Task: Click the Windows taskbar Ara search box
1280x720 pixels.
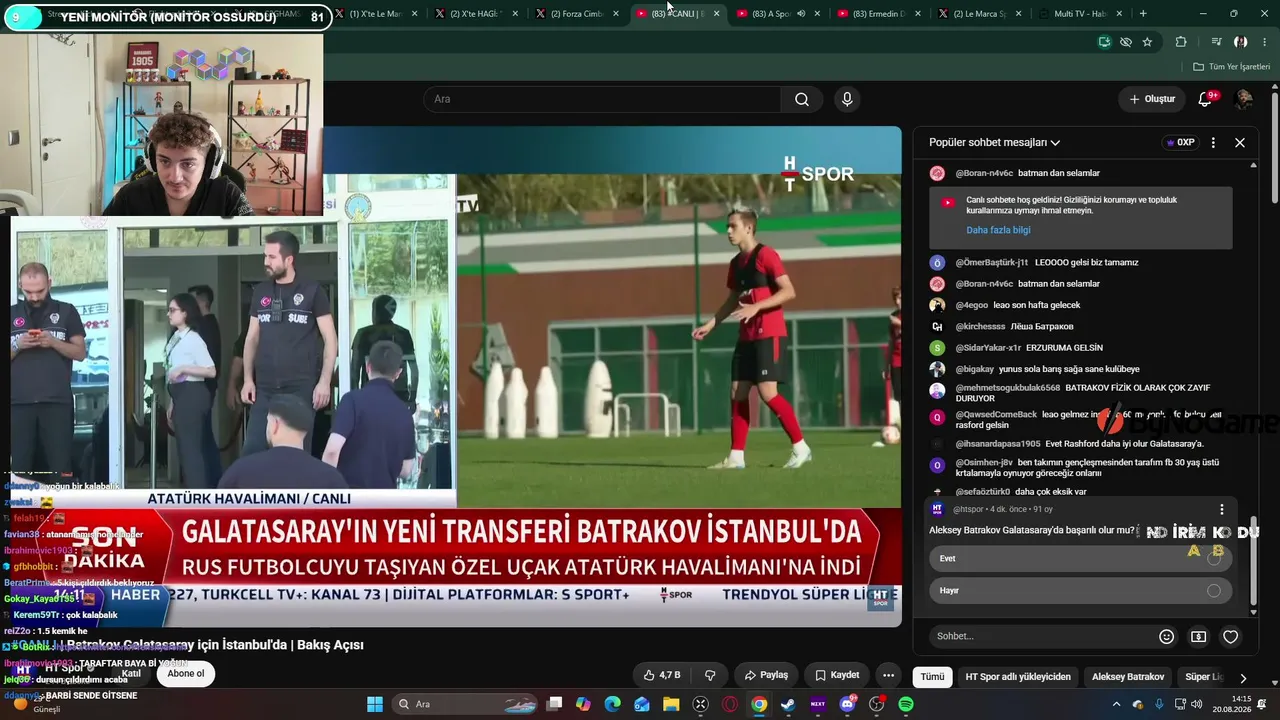Action: 467,704
